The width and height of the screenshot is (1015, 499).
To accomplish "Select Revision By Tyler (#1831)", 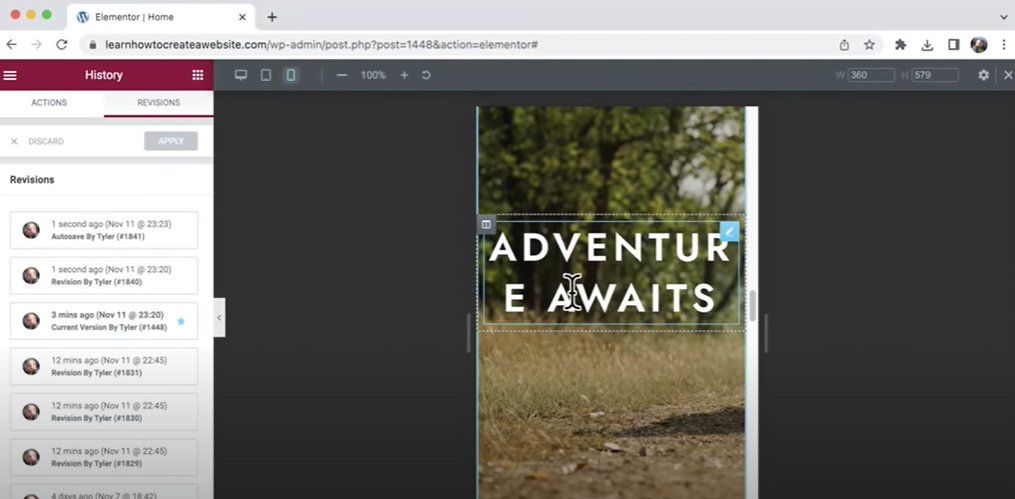I will (104, 366).
